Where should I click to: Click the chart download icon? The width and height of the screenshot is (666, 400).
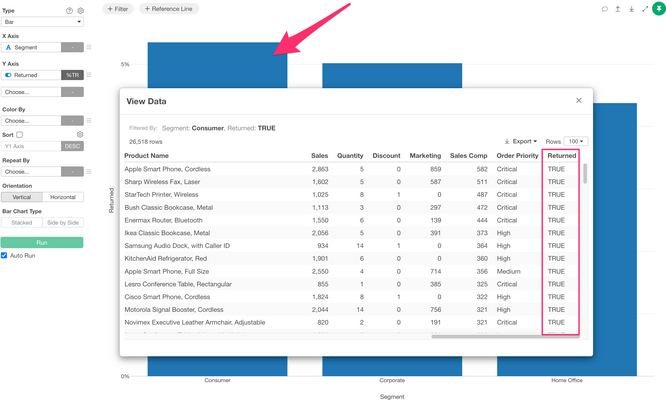[632, 9]
